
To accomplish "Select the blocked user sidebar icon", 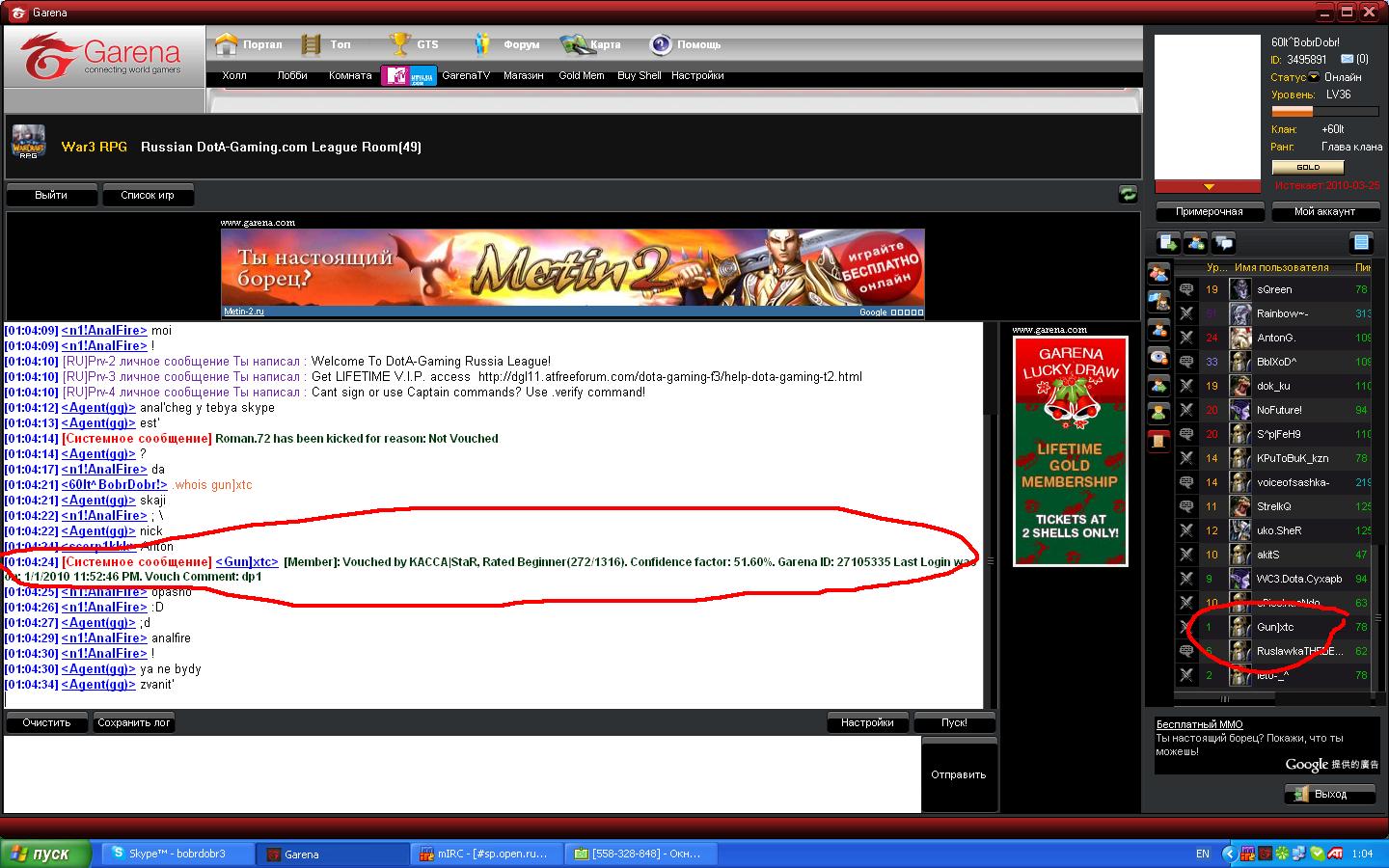I will (1158, 330).
